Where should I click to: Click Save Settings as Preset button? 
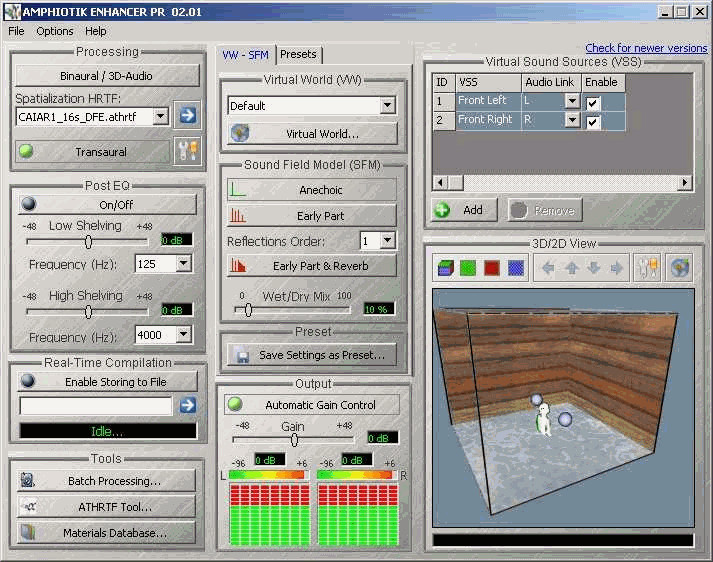(311, 355)
